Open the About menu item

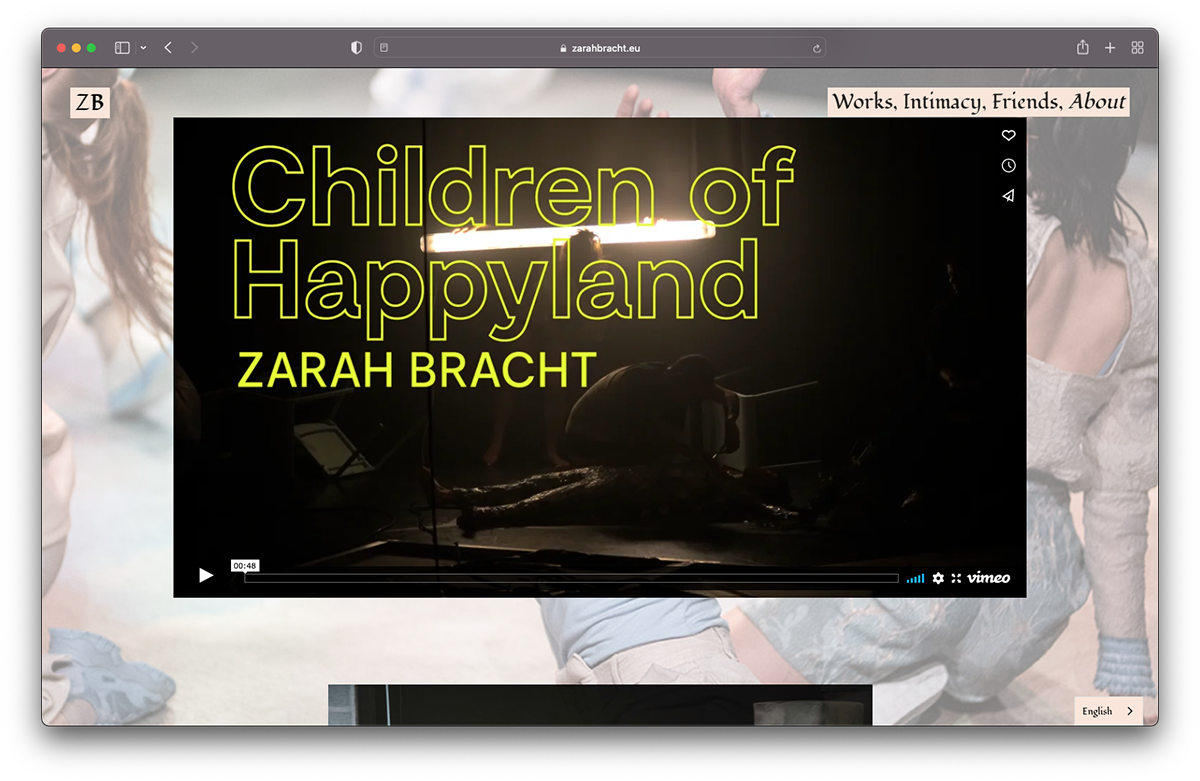coord(1097,101)
